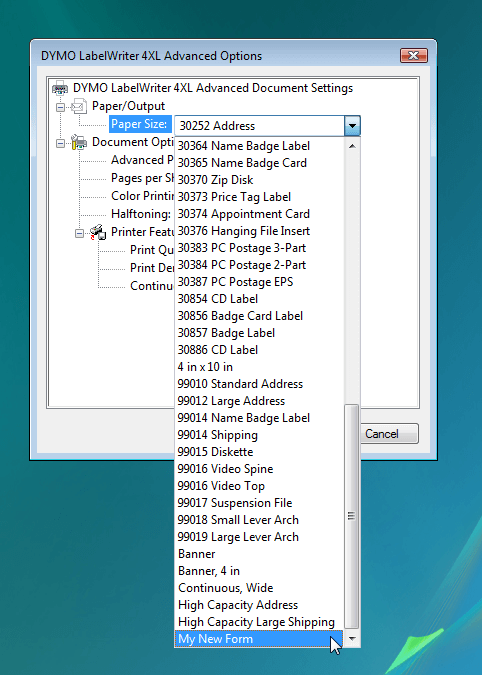Select 99018 Small Lever Arch
The height and width of the screenshot is (675, 482).
point(259,520)
